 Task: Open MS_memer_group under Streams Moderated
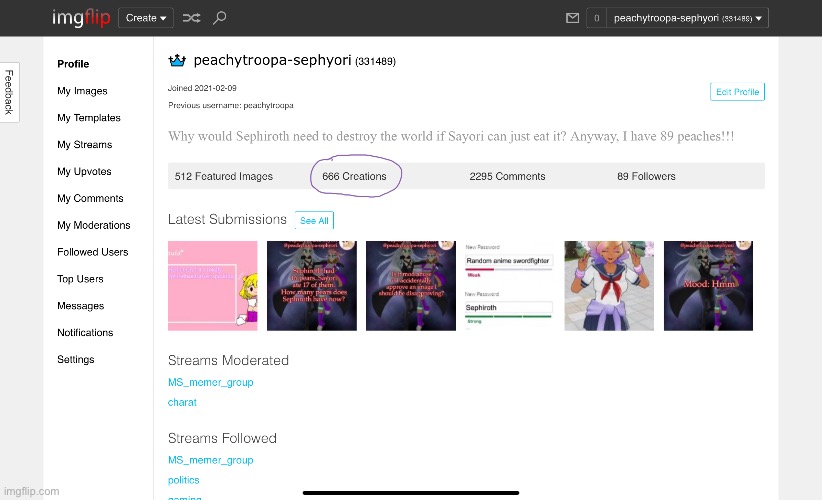pos(211,382)
